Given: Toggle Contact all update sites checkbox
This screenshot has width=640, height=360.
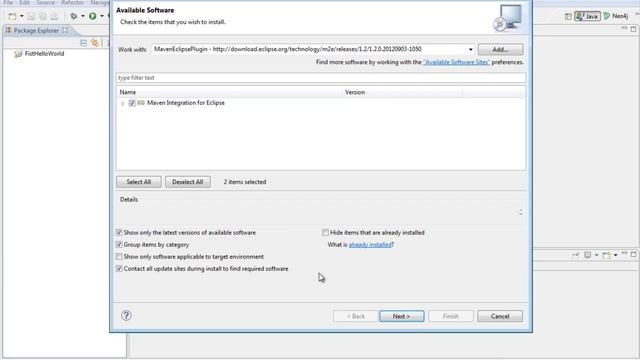Looking at the screenshot, I should click(119, 269).
